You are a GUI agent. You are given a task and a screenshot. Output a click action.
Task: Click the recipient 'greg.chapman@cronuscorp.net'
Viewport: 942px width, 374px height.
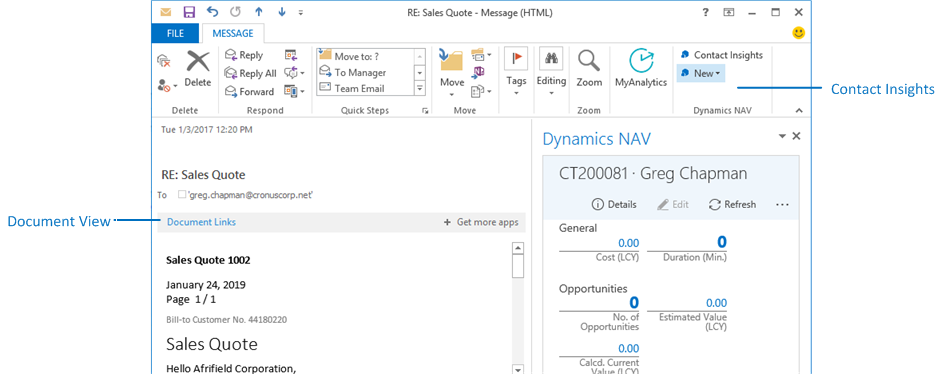tap(250, 195)
